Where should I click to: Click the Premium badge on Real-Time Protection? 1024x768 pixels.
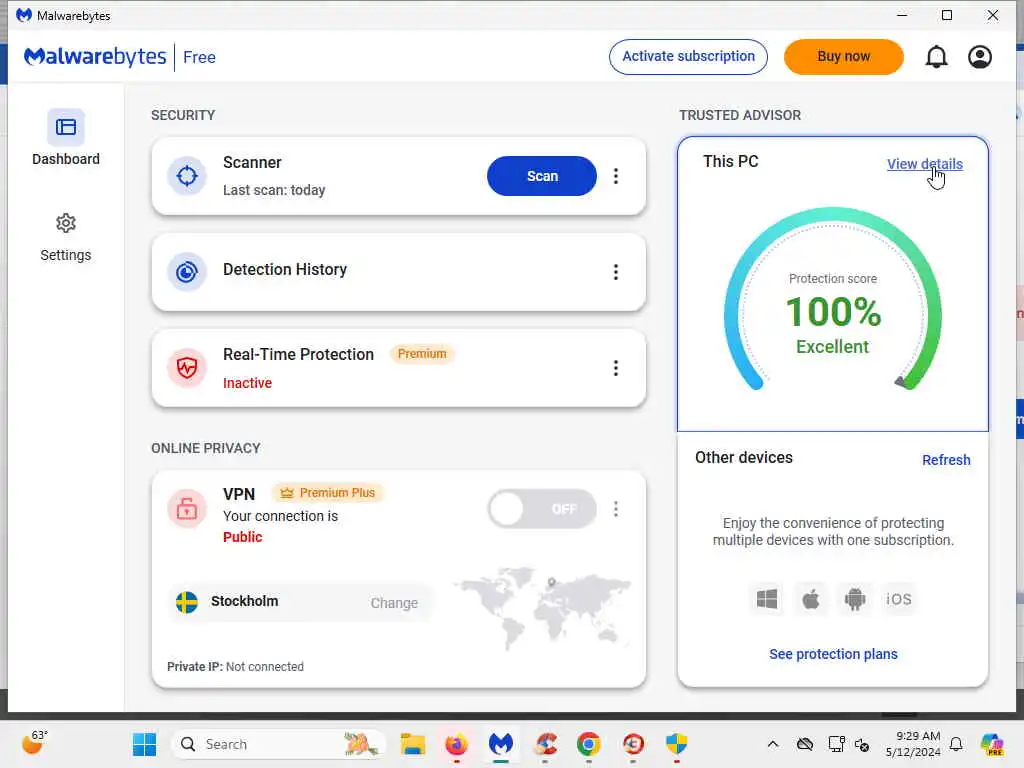[422, 353]
